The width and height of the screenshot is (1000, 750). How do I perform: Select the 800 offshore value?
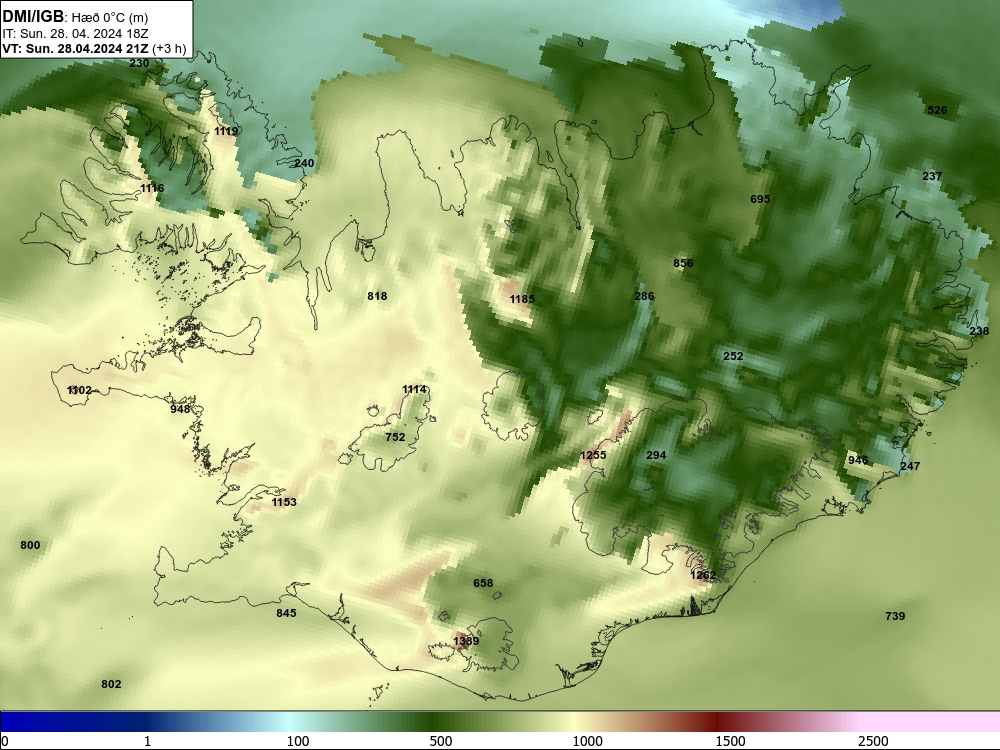30,545
